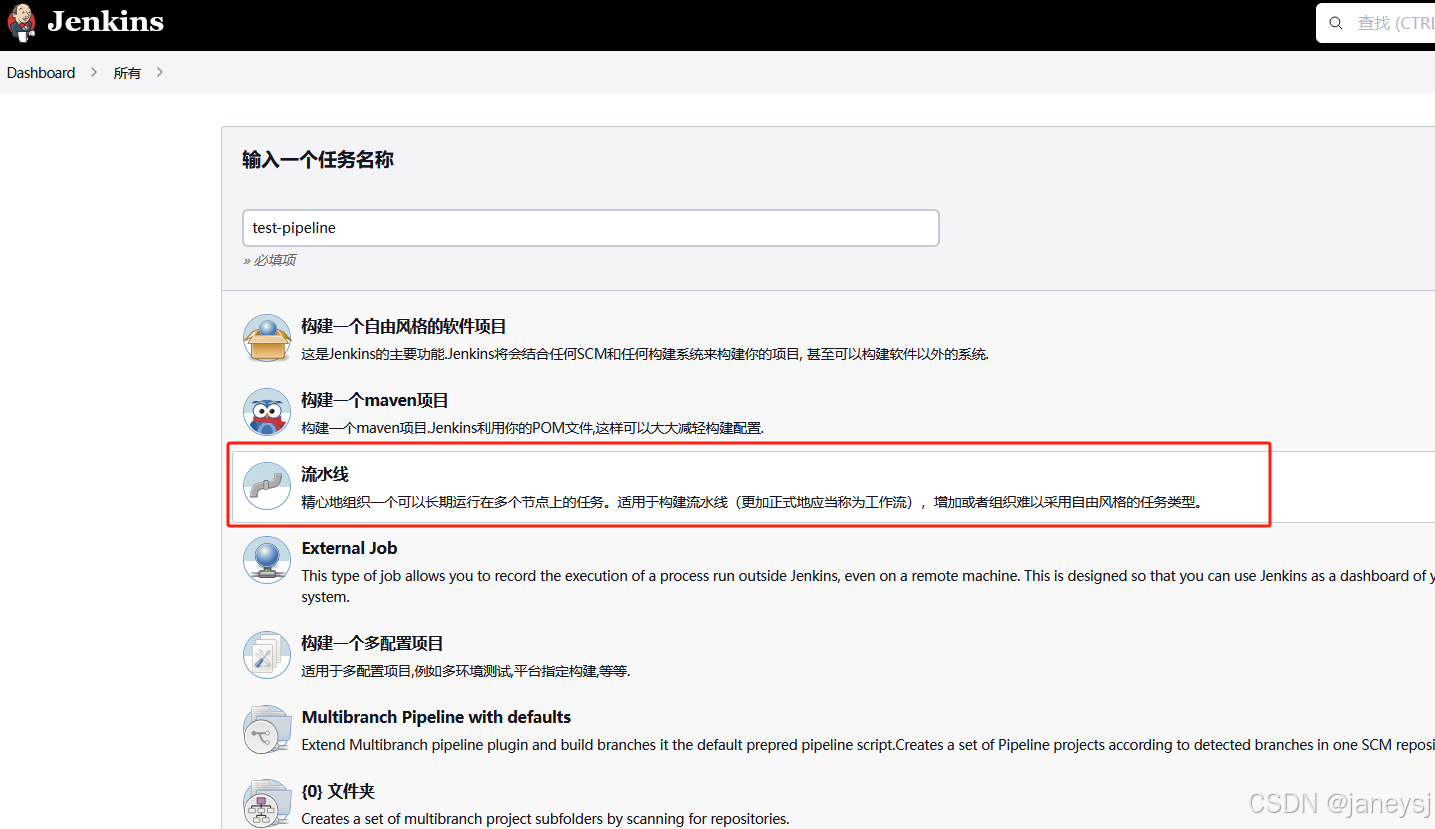Click the Jenkins mascot logo
This screenshot has height=829, width=1435.
tap(21, 22)
